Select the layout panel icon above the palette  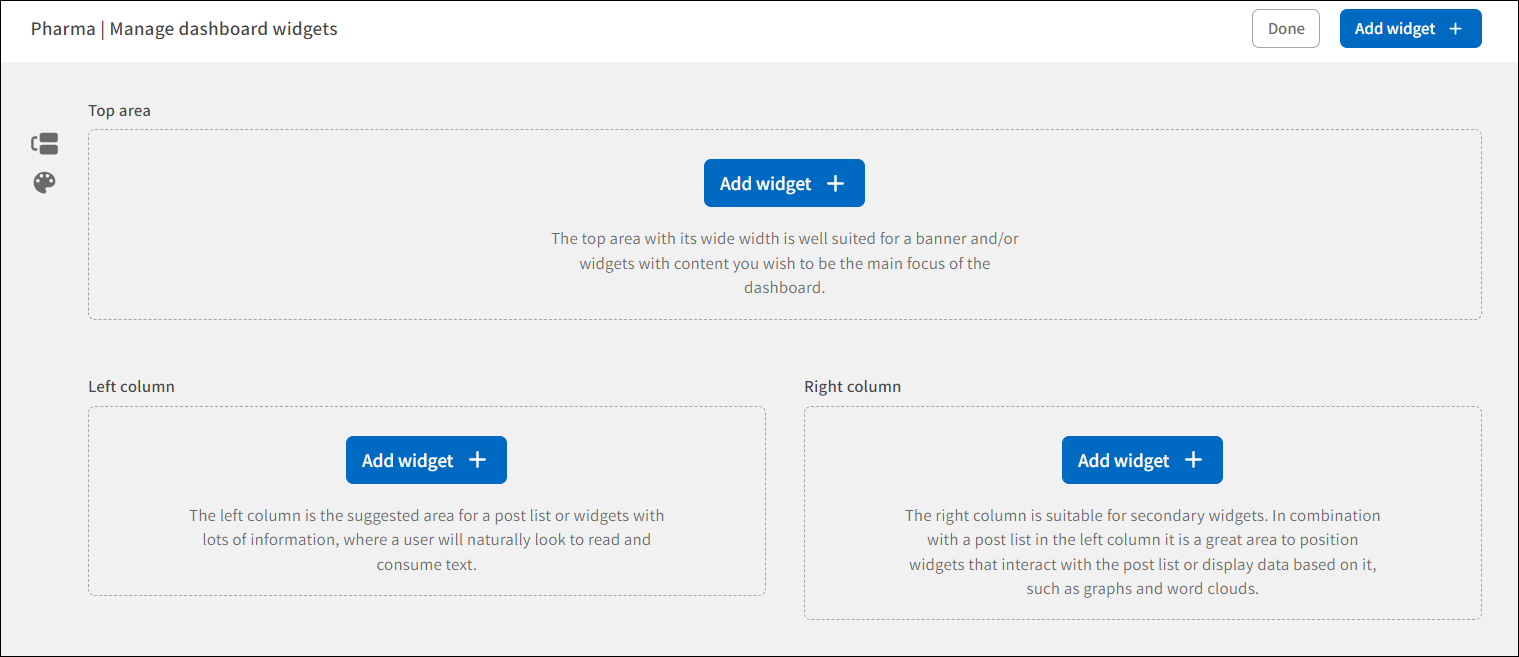pos(44,143)
